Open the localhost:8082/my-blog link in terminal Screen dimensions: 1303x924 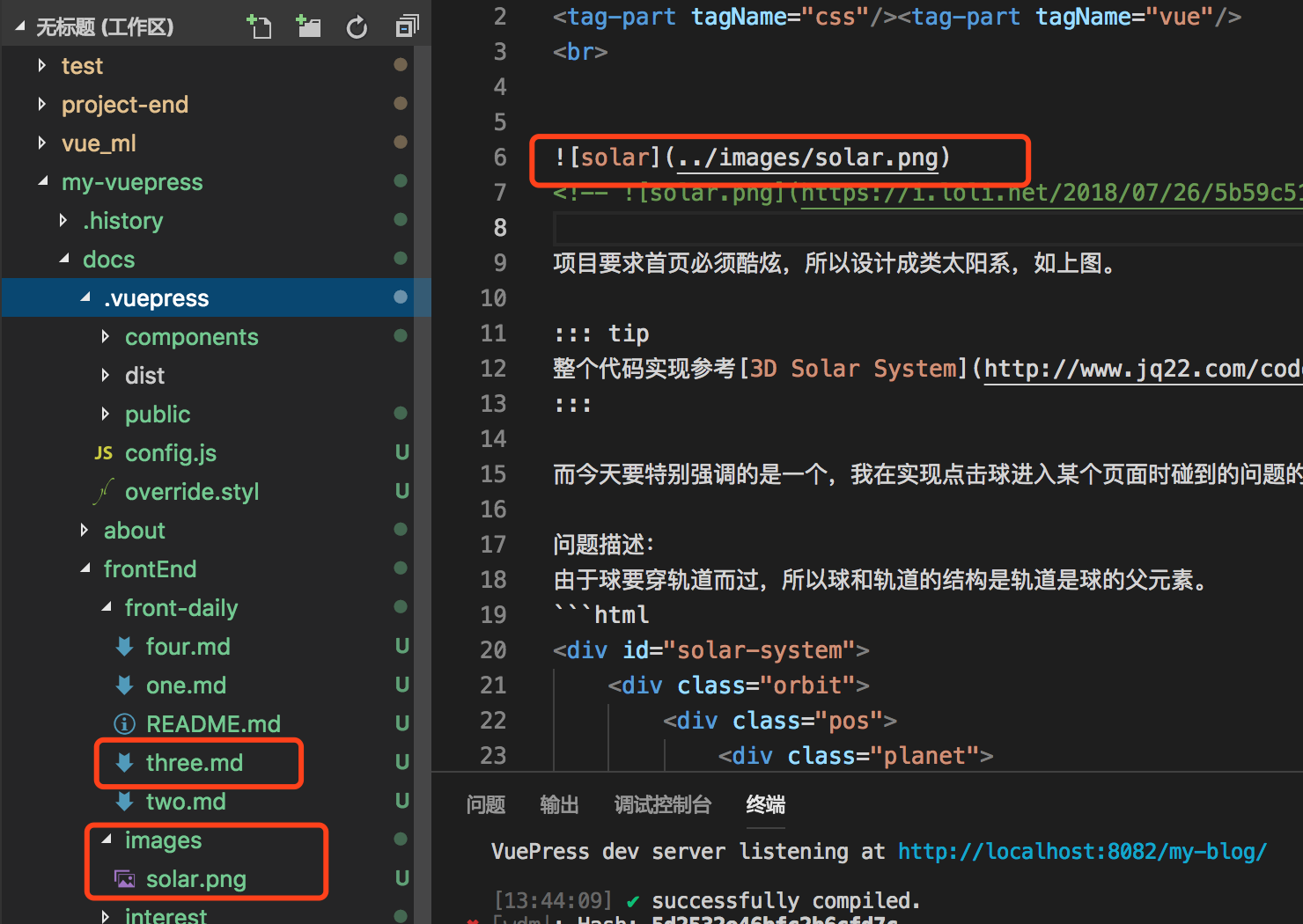[1082, 851]
